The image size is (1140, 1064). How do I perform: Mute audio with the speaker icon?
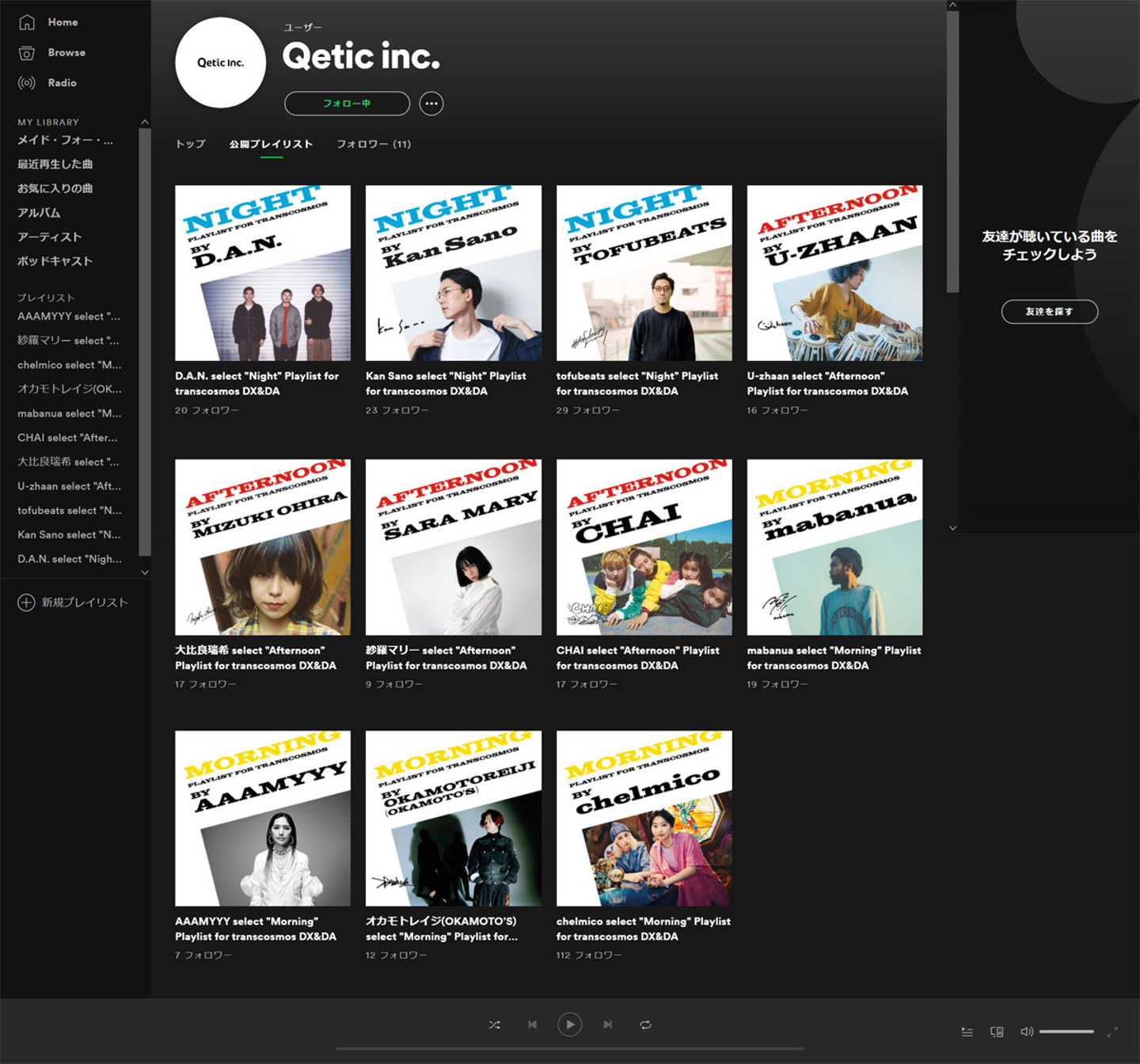[x=1027, y=1032]
